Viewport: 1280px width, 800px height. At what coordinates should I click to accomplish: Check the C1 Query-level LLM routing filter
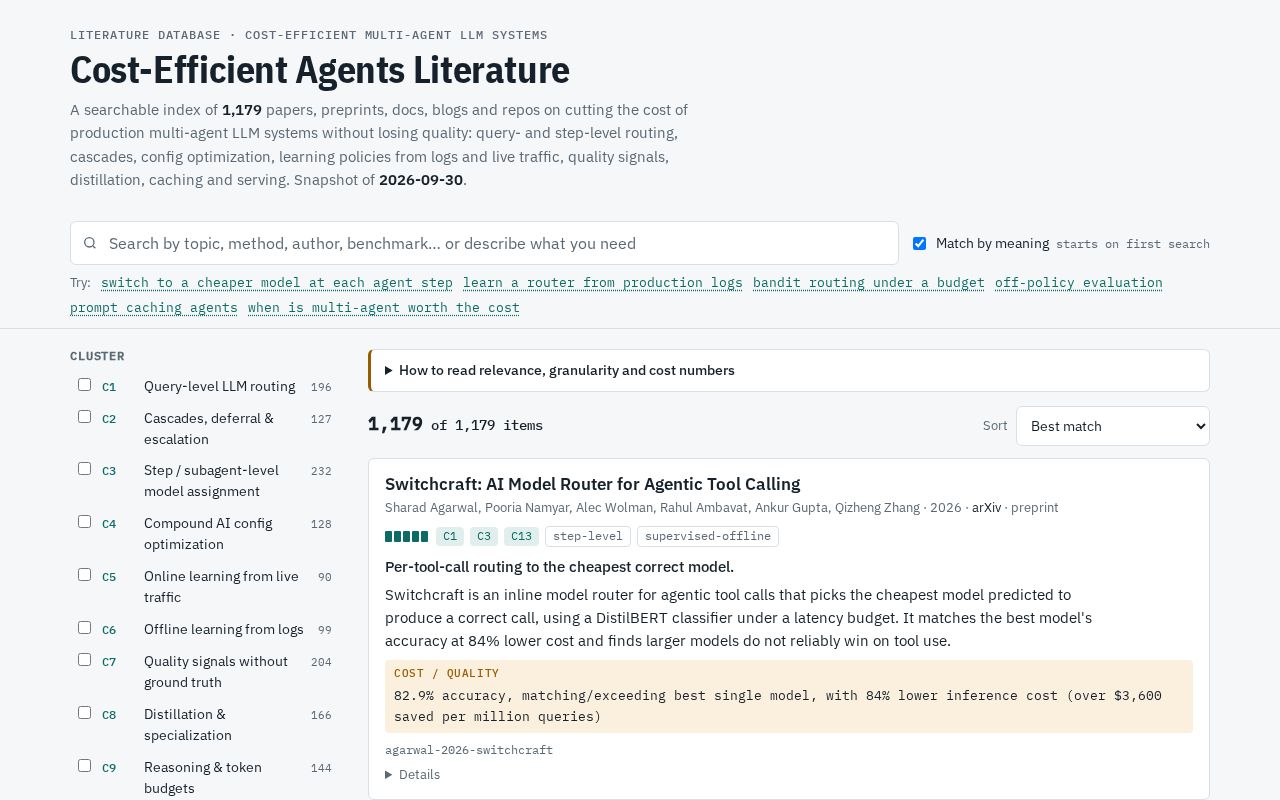coord(84,385)
